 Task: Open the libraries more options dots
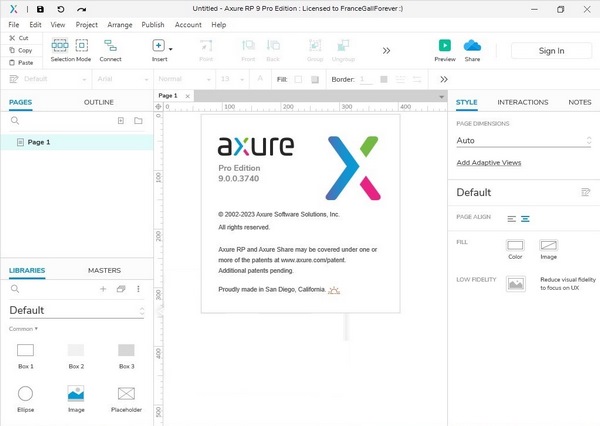tap(138, 289)
